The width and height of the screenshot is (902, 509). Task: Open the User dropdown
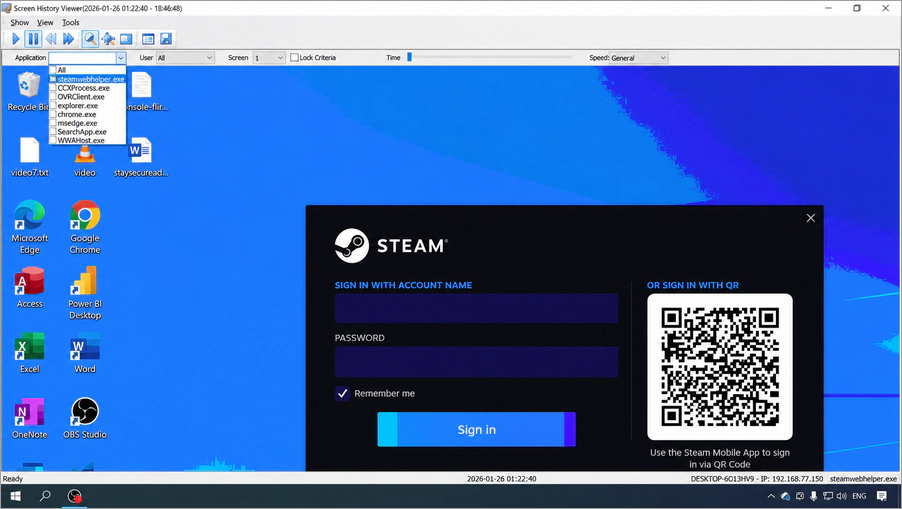tap(185, 58)
